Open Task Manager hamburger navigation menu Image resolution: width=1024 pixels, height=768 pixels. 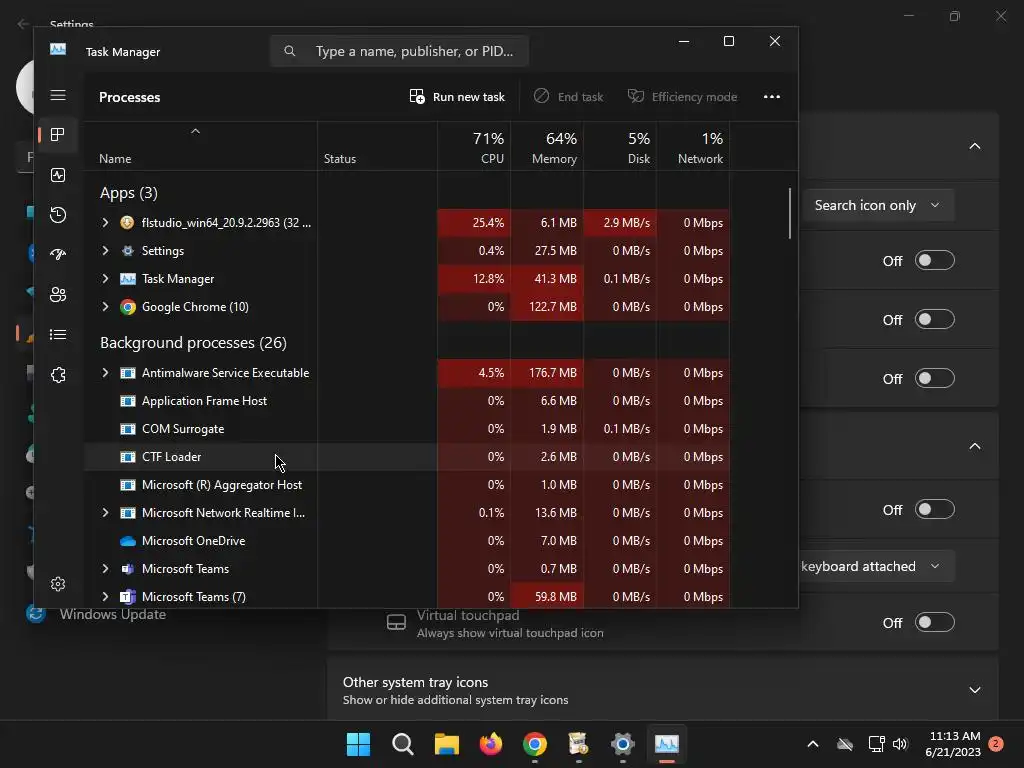click(x=58, y=95)
